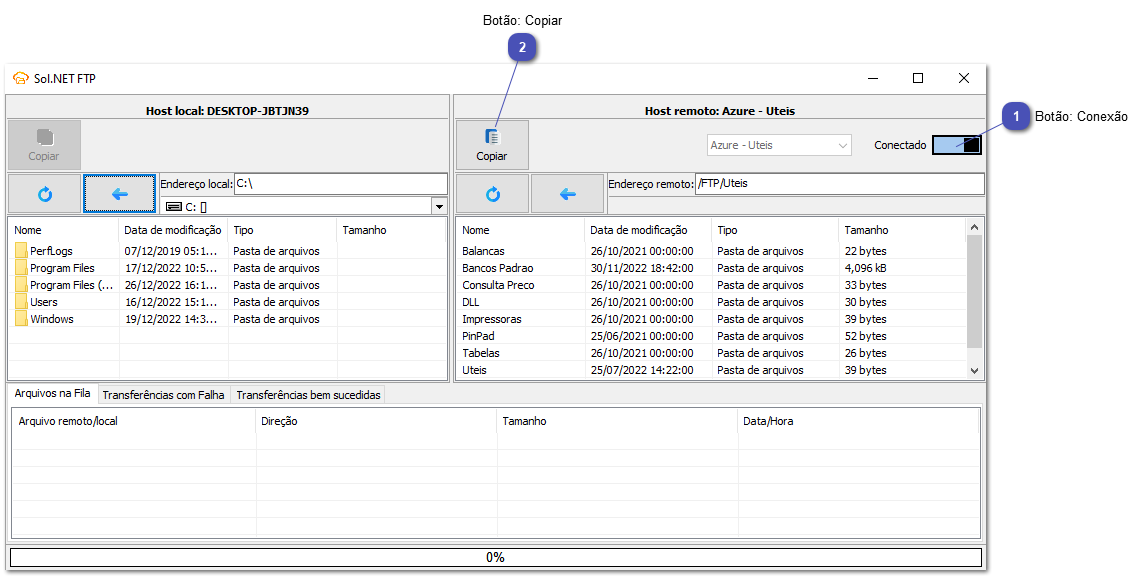Image resolution: width=1144 pixels, height=579 pixels.
Task: Click the folder icon beside Balancas
Action: pos(465,250)
